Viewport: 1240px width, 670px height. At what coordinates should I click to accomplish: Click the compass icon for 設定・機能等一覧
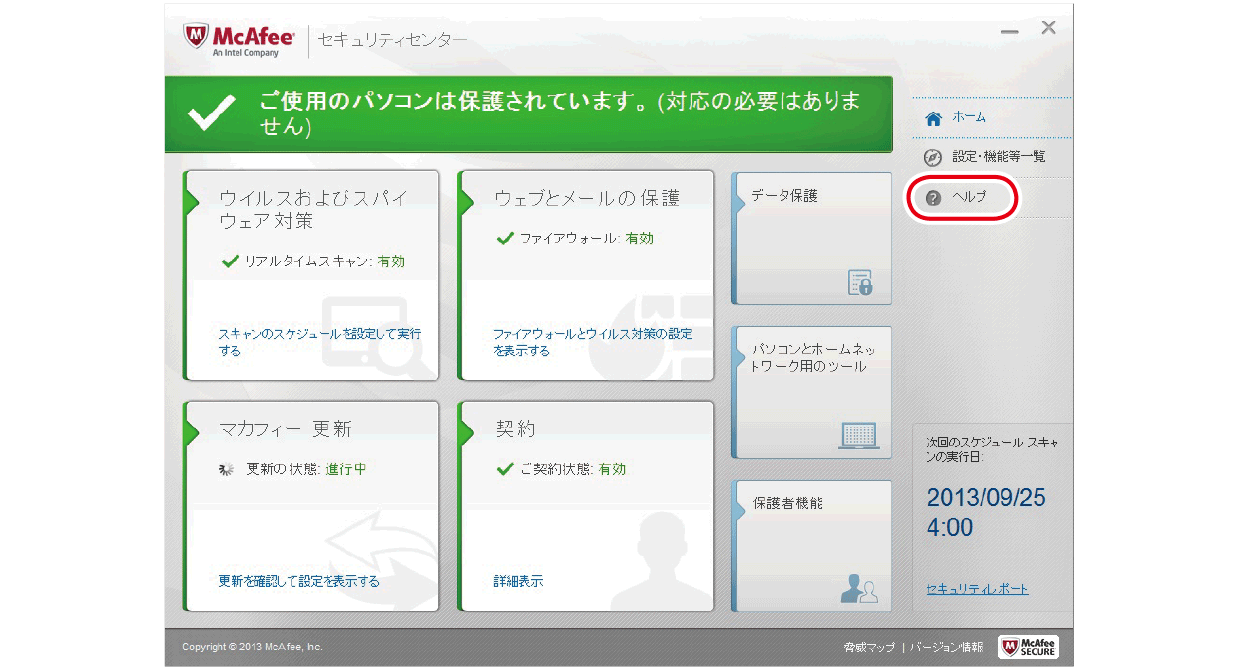click(934, 158)
